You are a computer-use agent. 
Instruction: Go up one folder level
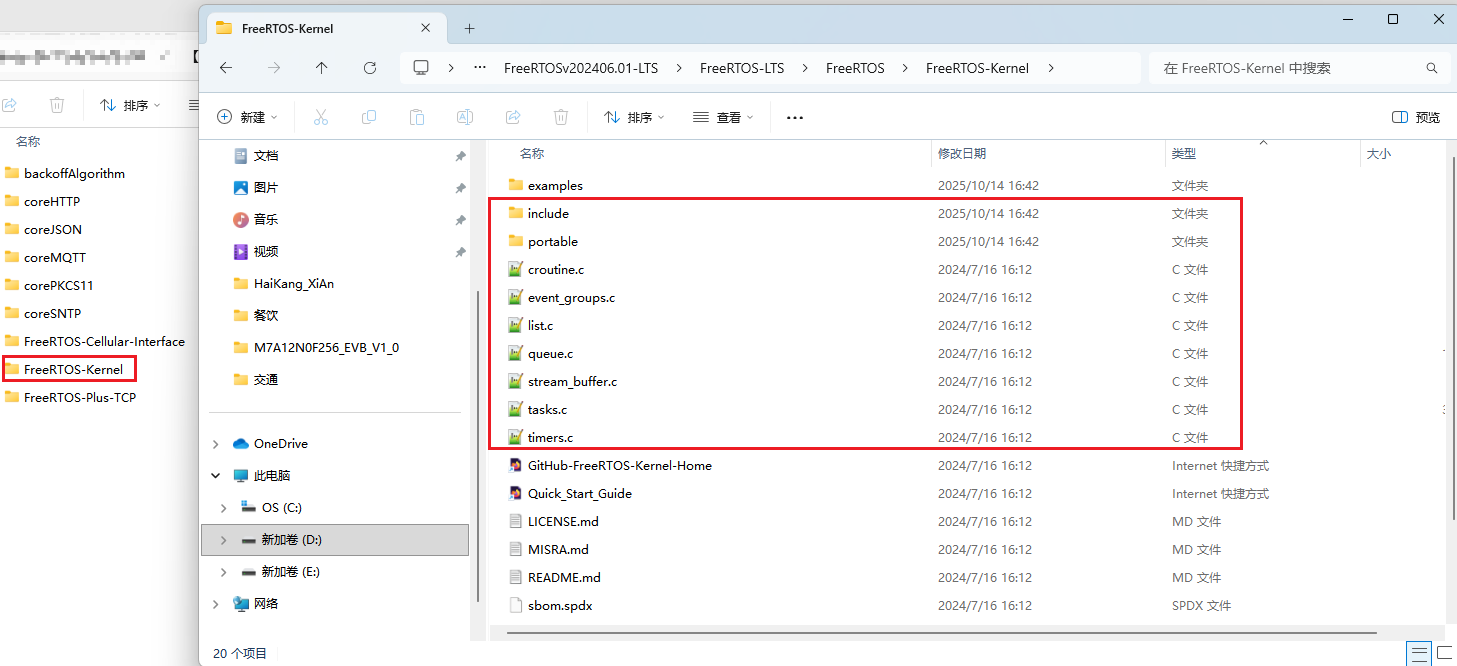[x=321, y=68]
